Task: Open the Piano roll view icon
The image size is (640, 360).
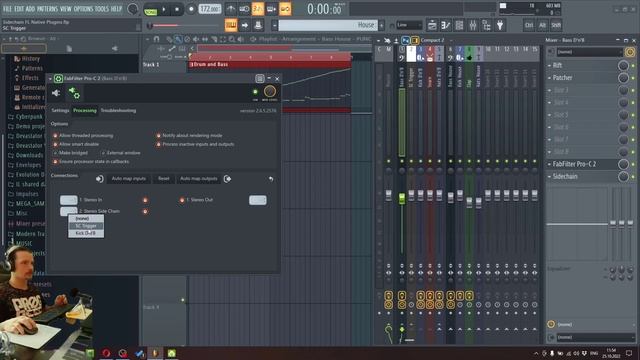Action: (x=445, y=25)
